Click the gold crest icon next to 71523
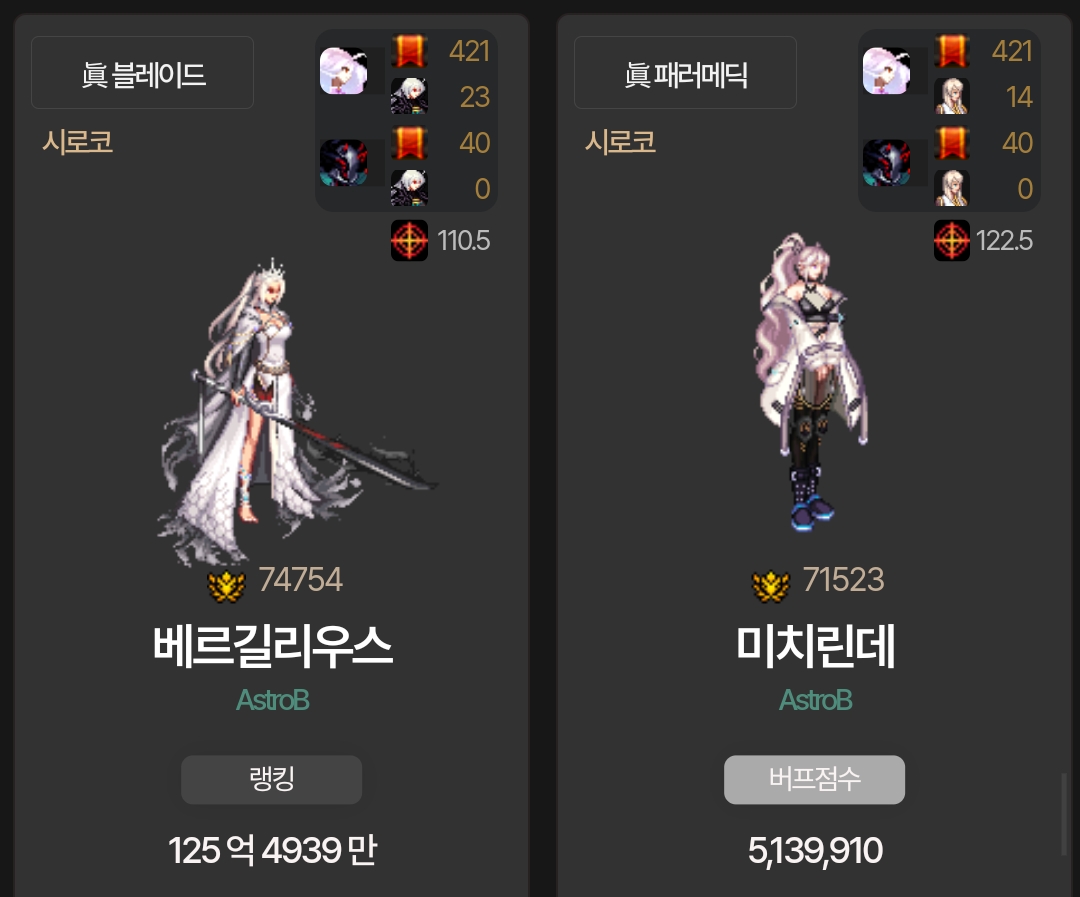 (770, 586)
